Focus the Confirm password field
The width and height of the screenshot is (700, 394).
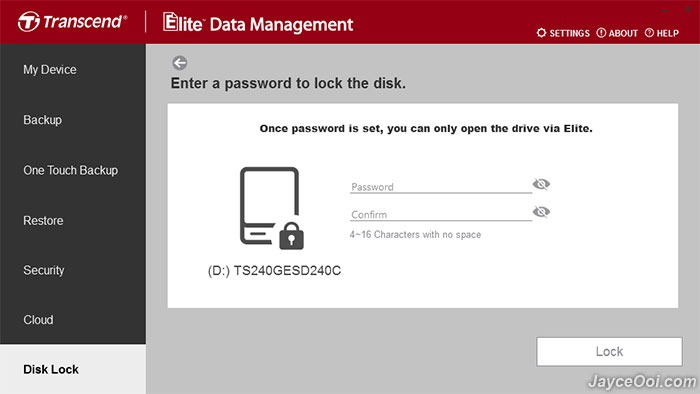440,214
